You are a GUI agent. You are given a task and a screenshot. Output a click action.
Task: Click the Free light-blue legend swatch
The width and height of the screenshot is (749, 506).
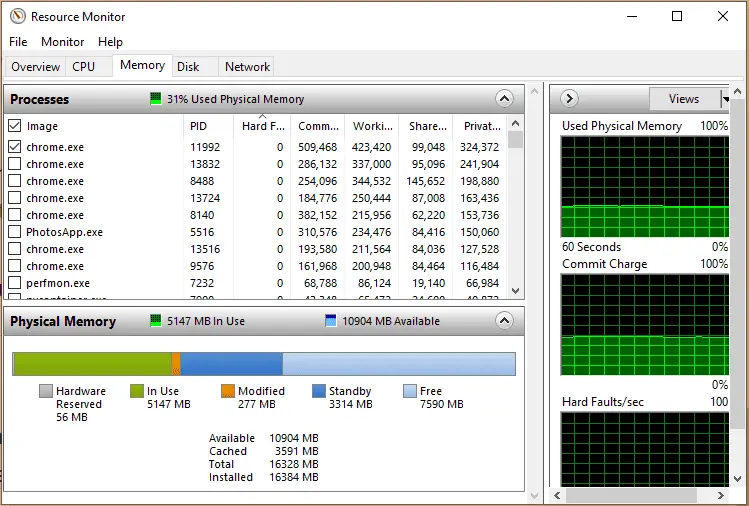point(410,391)
